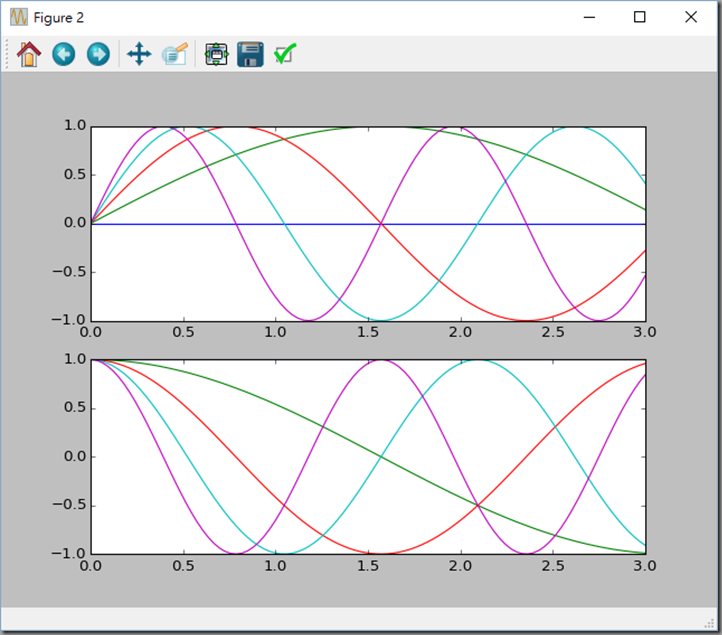Close the Figure 2 window

point(691,17)
